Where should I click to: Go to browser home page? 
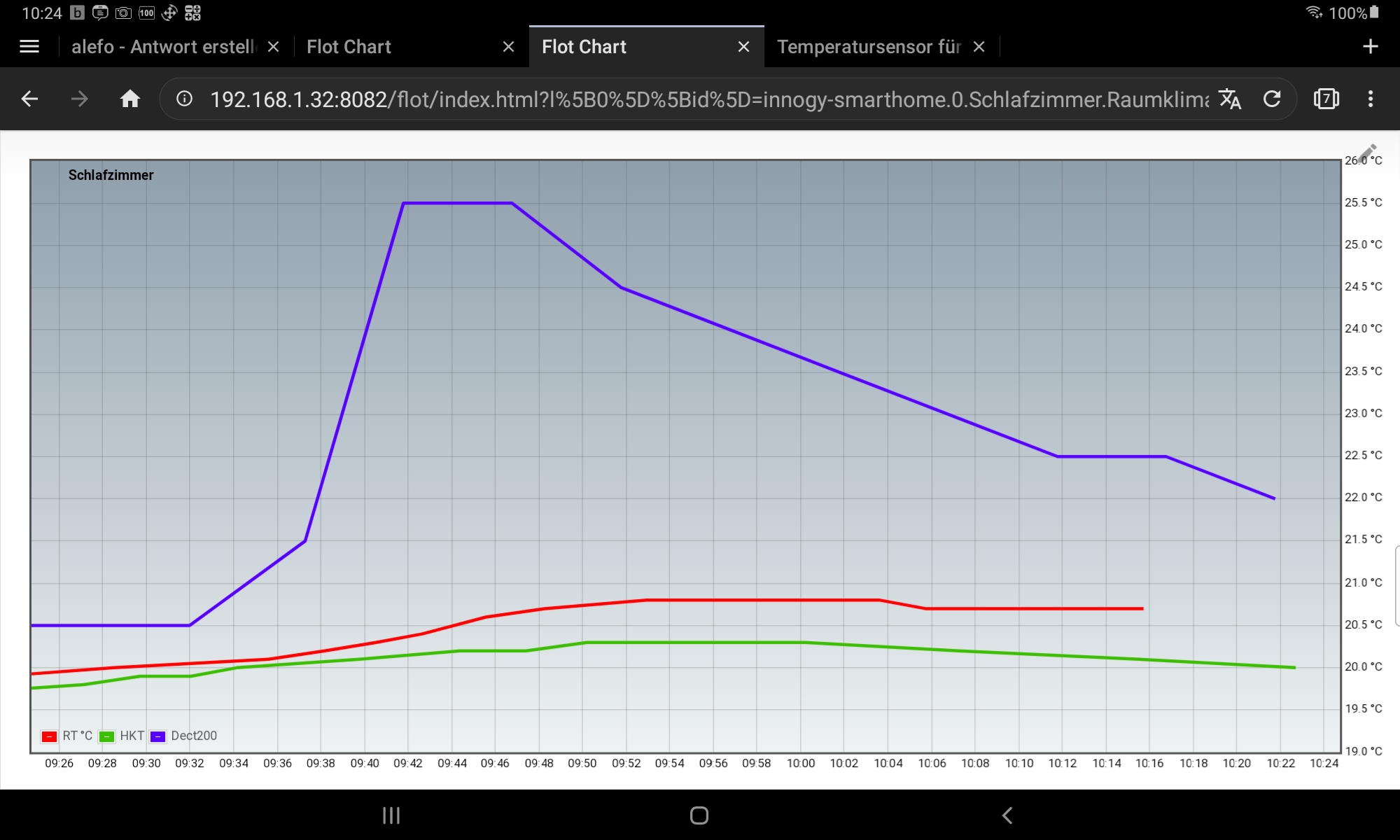pos(130,99)
